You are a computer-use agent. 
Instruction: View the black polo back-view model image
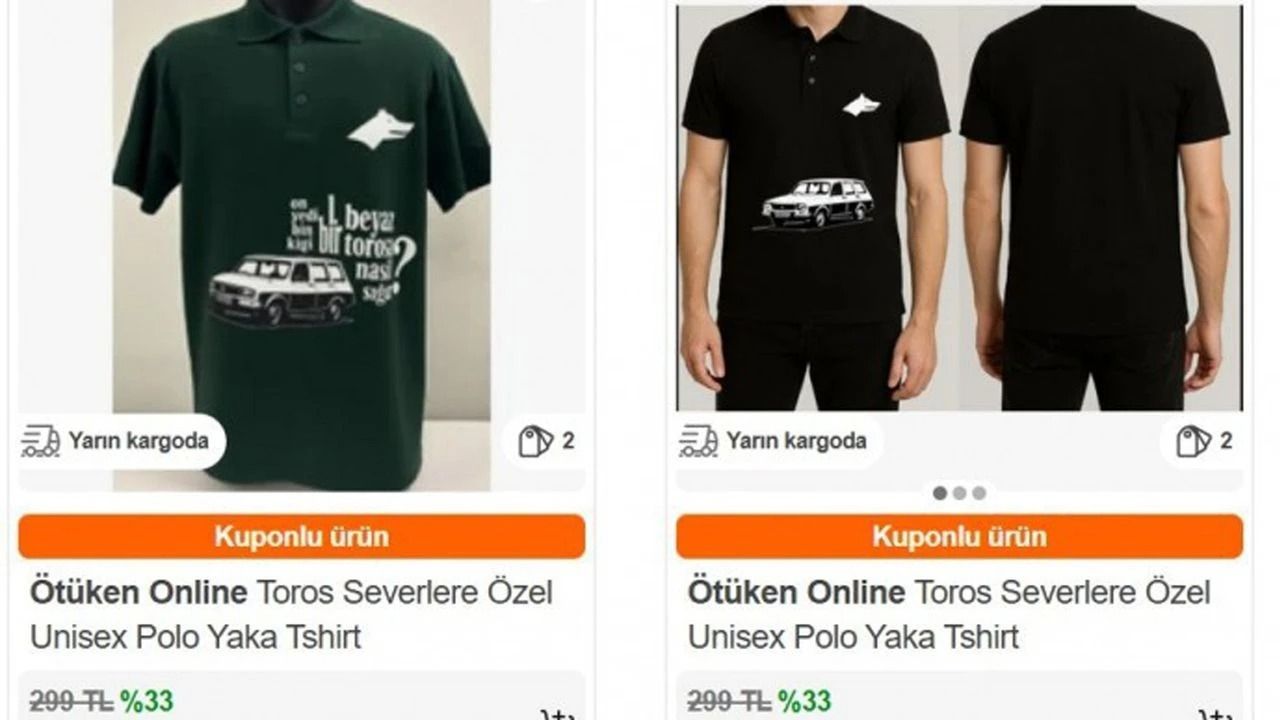pyautogui.click(x=1100, y=208)
